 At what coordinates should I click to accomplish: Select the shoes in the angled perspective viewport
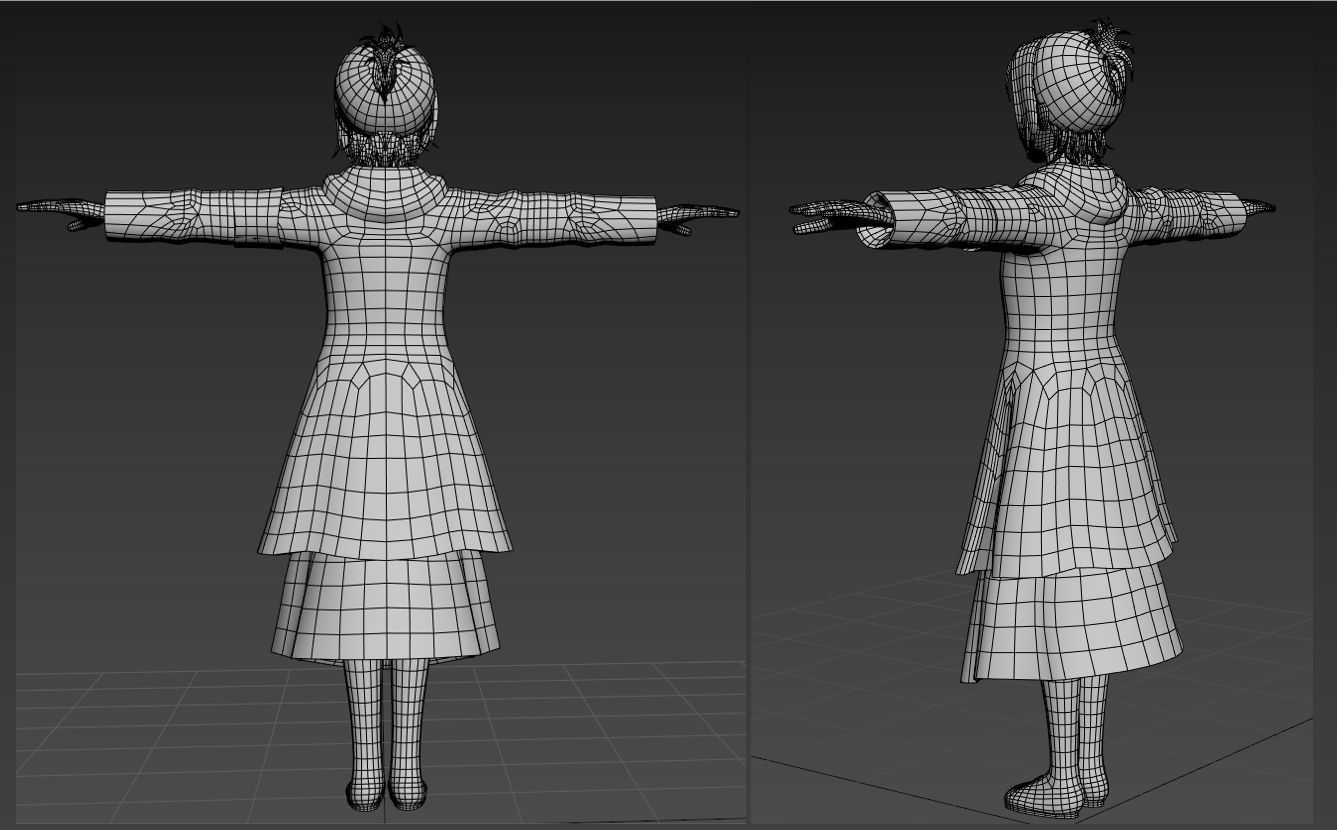pyautogui.click(x=1058, y=792)
